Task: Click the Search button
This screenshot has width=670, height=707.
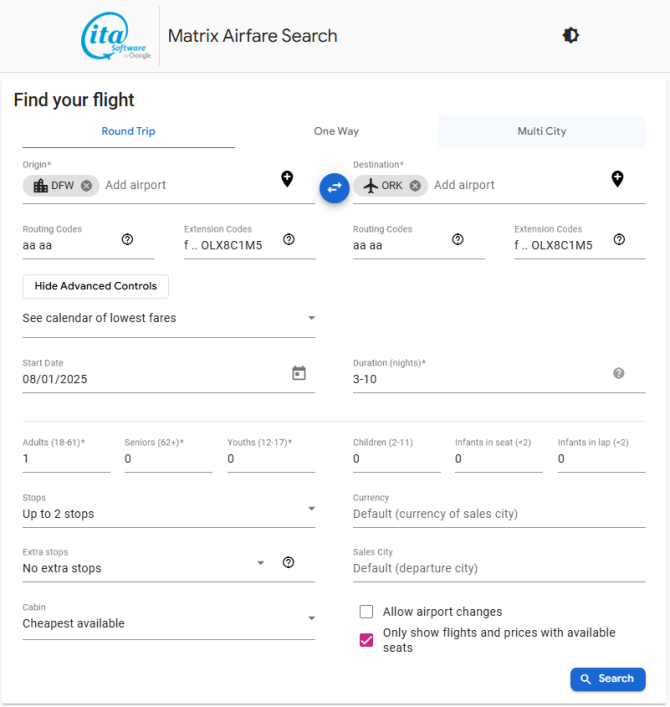Action: pyautogui.click(x=607, y=679)
